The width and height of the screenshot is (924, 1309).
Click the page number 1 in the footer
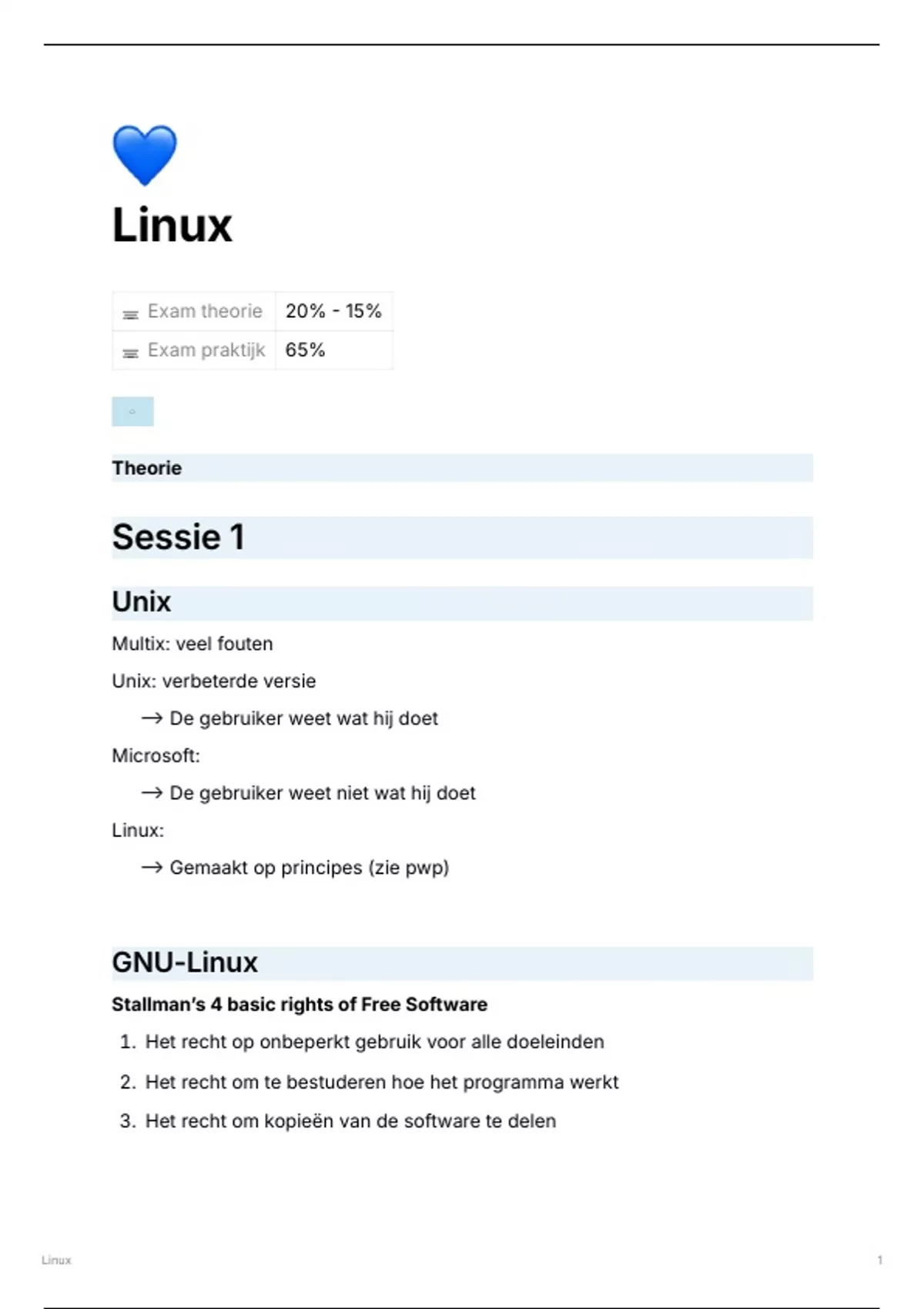click(x=879, y=1260)
